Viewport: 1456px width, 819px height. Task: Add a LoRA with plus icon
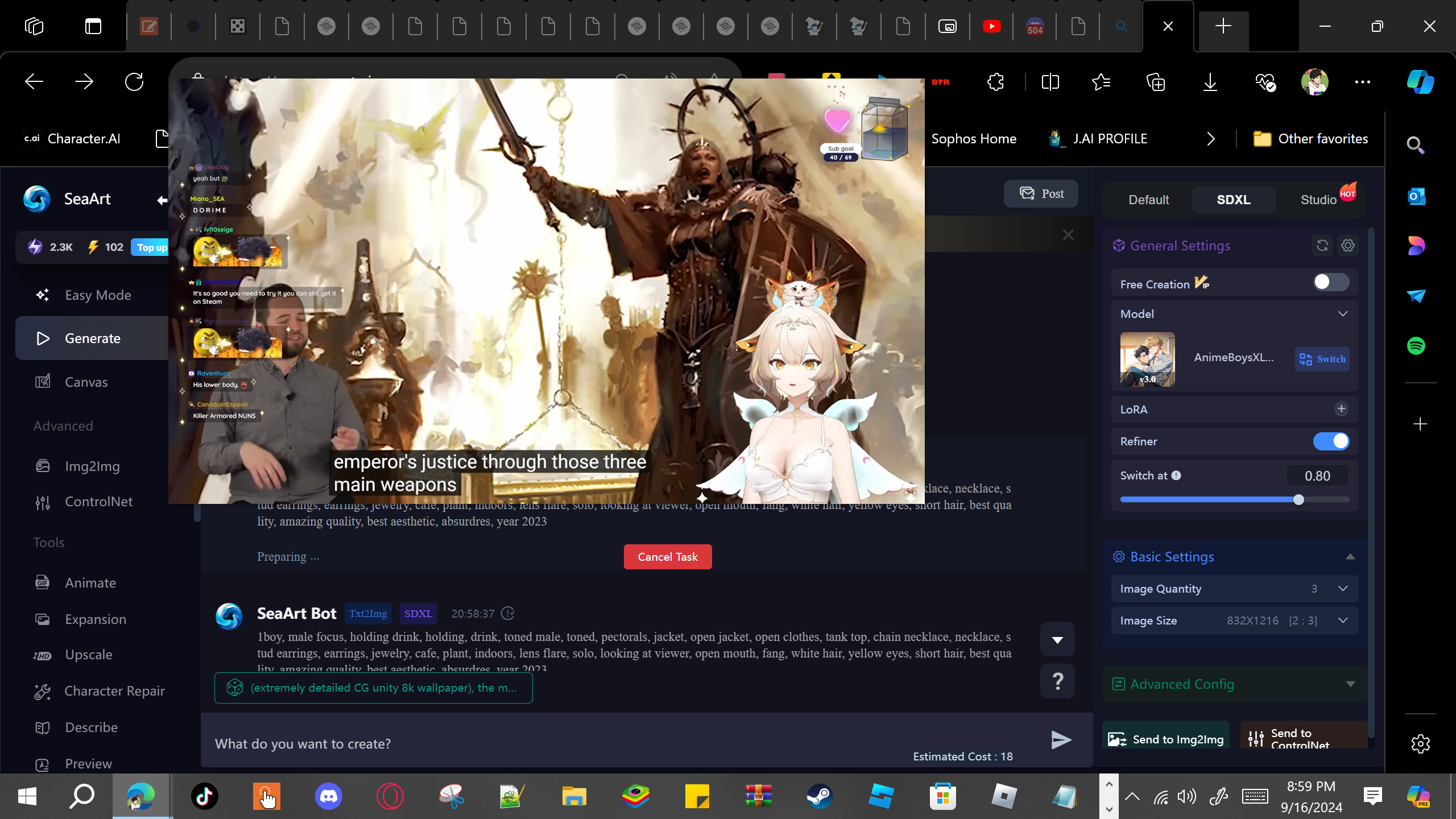tap(1341, 409)
